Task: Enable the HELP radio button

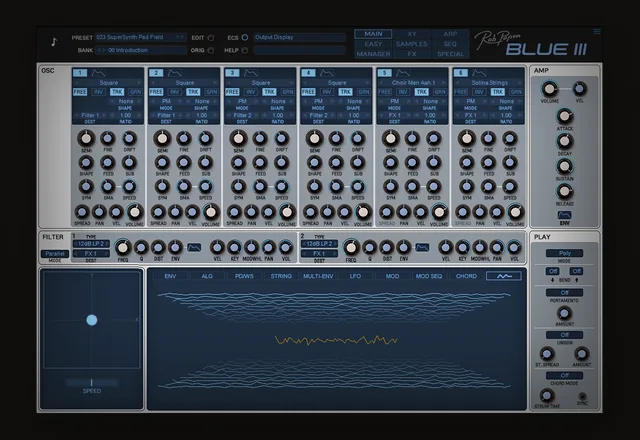Action: [x=245, y=50]
